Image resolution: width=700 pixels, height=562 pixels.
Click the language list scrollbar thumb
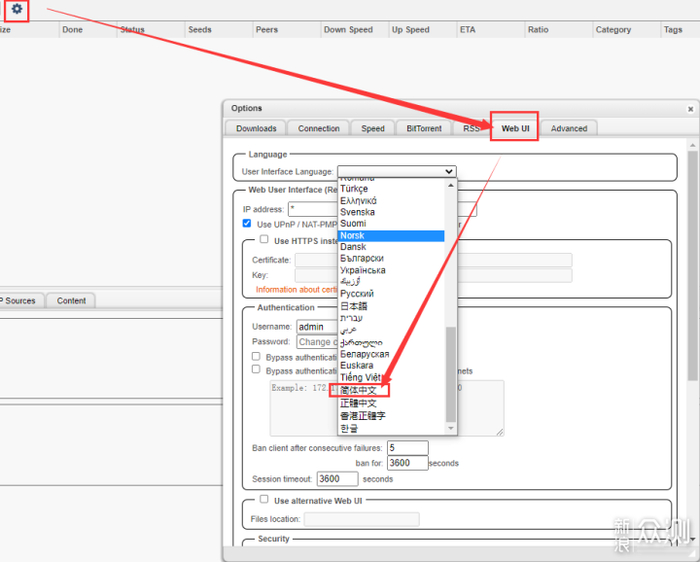pos(451,374)
